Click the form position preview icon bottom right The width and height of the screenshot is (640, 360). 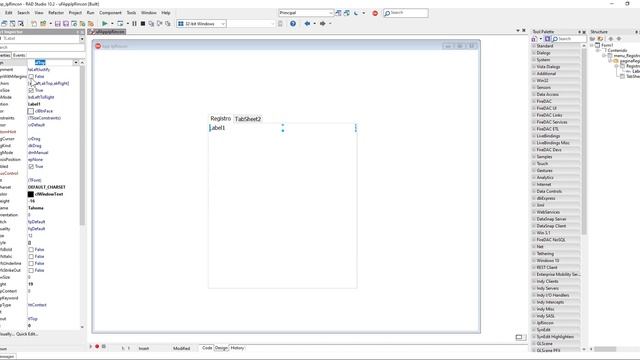click(x=519, y=337)
